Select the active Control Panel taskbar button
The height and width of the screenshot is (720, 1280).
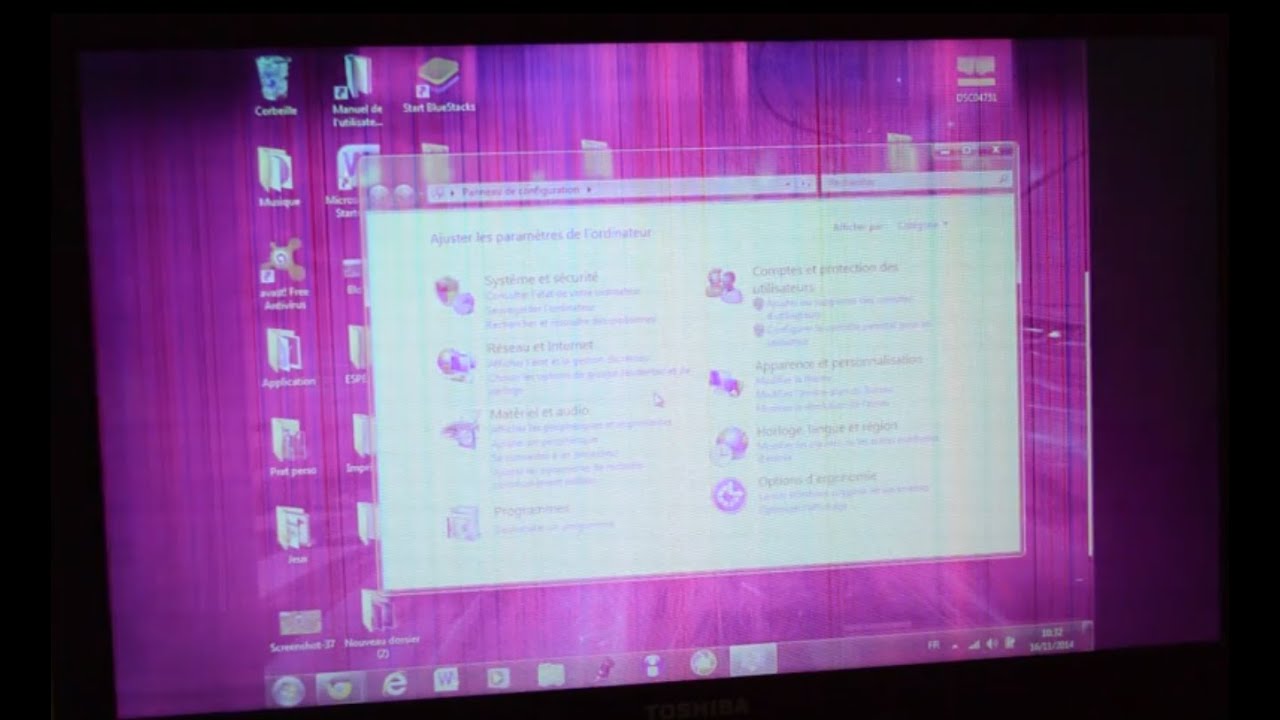tap(753, 660)
